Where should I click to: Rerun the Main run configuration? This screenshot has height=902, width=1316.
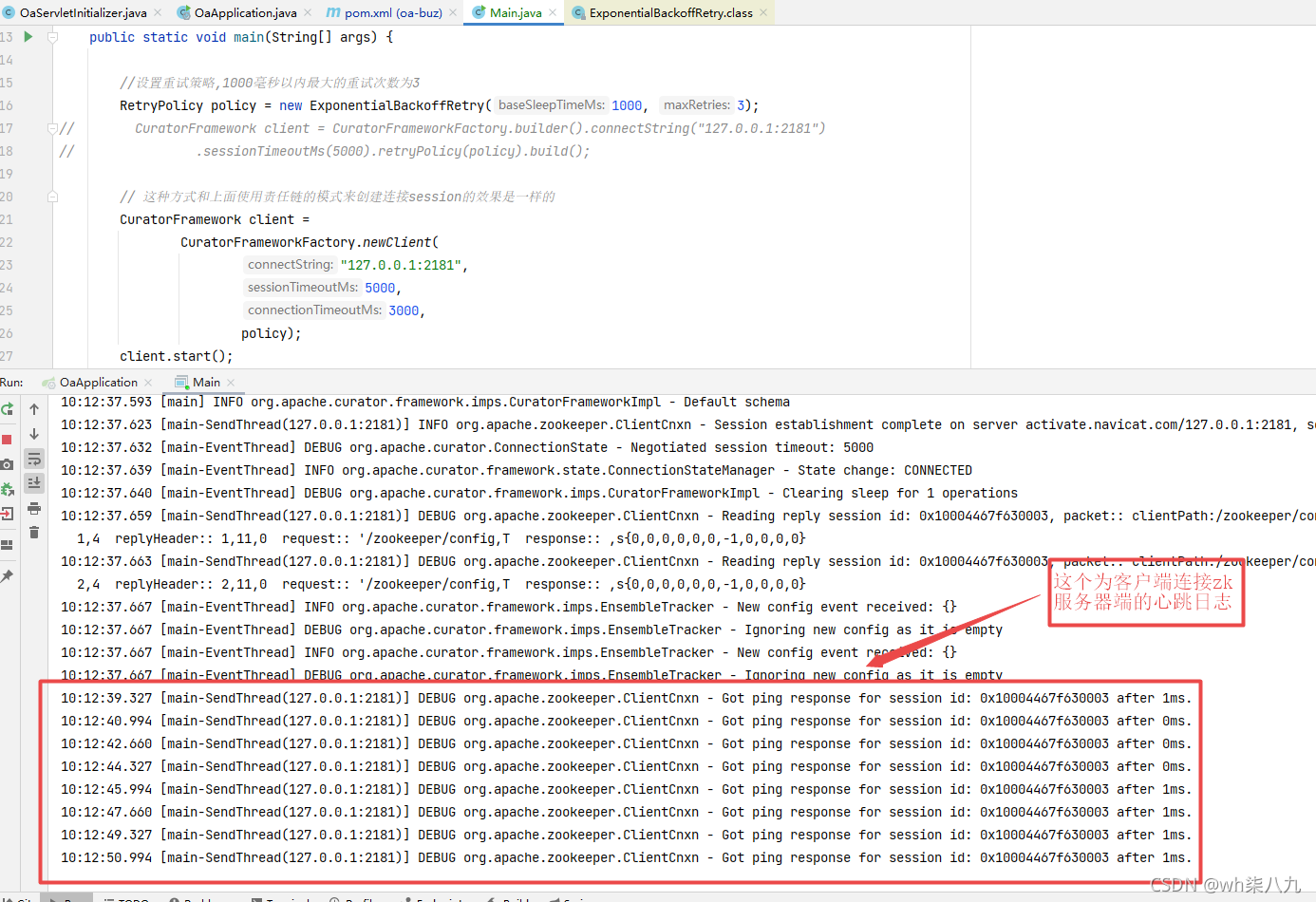click(x=7, y=409)
